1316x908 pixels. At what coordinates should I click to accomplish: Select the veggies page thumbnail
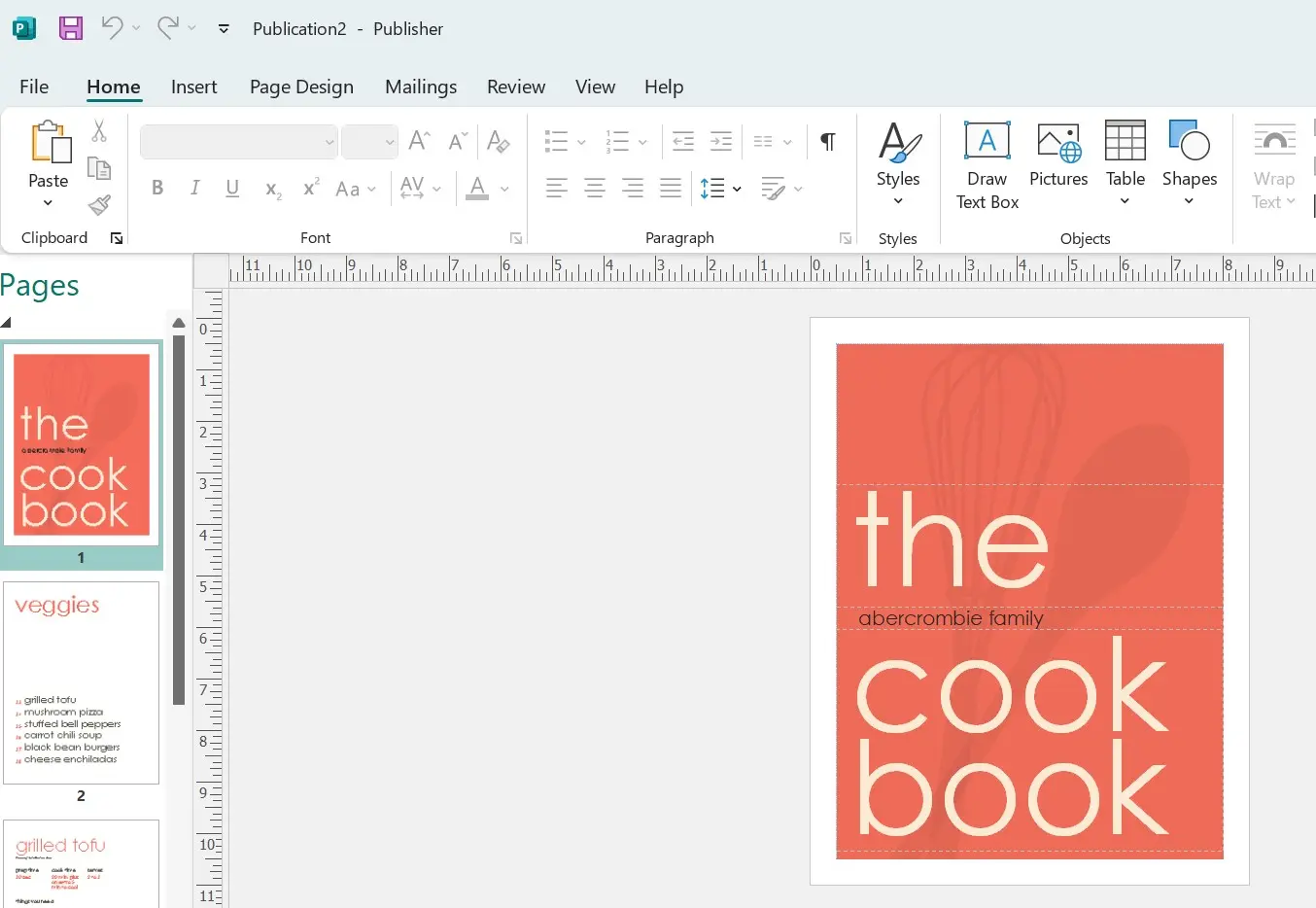click(82, 682)
